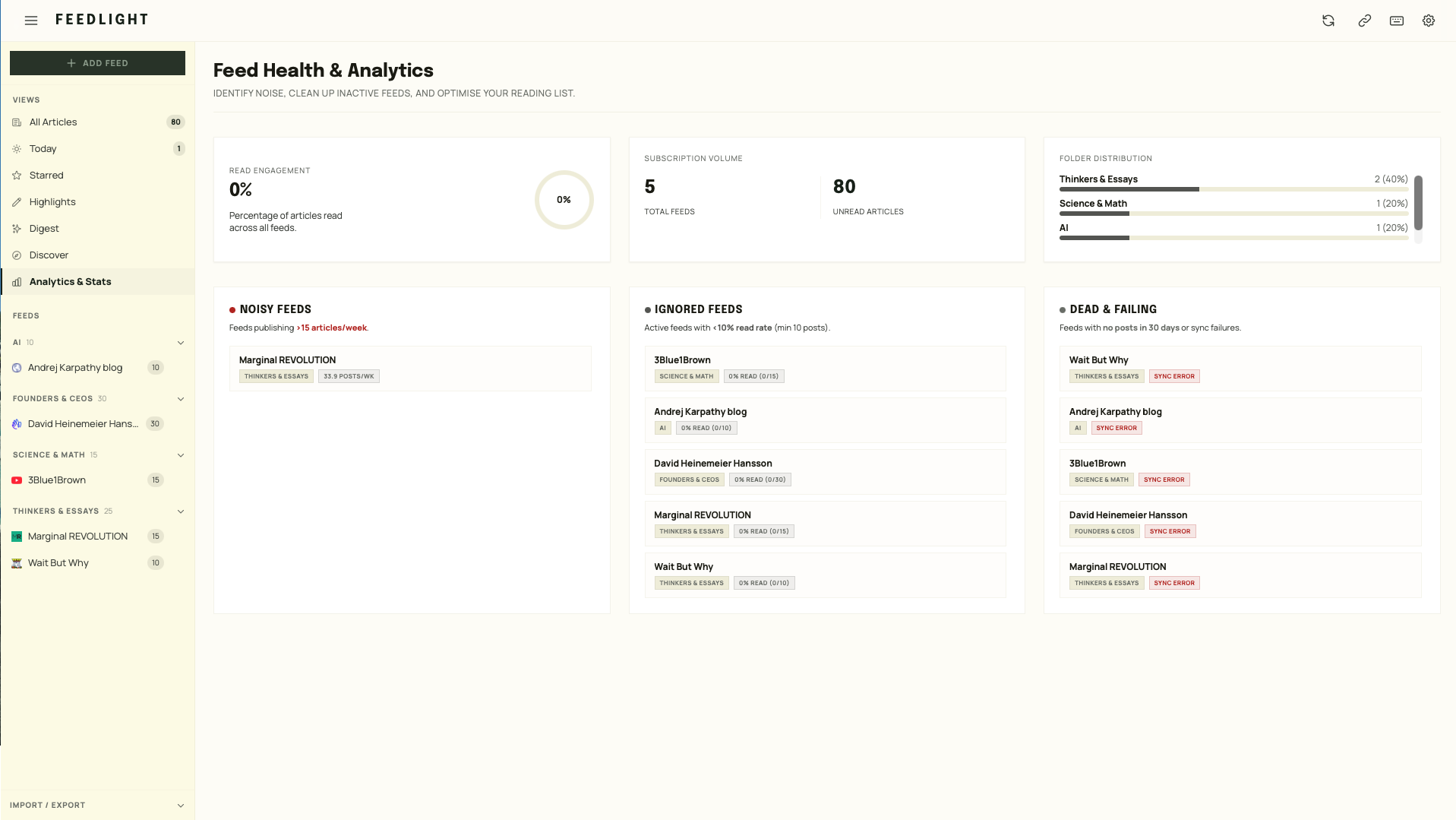Open the hamburger menu icon
Screen dimensions: 1456x820
[x=31, y=21]
